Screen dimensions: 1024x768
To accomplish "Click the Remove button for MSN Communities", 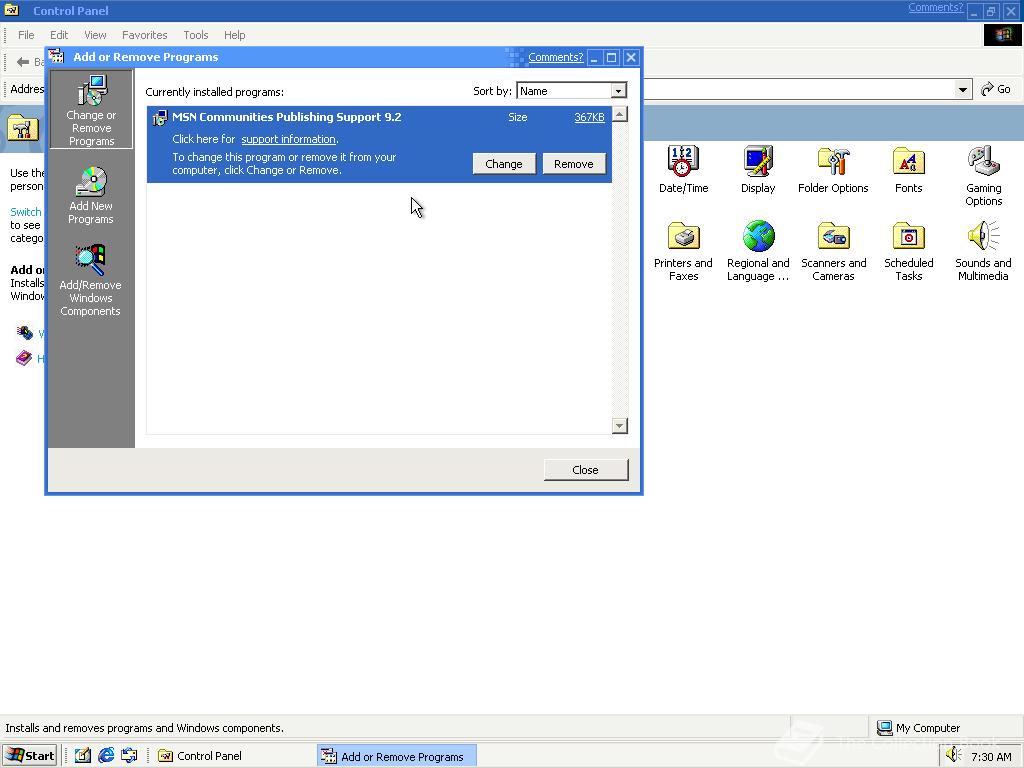I will (573, 164).
